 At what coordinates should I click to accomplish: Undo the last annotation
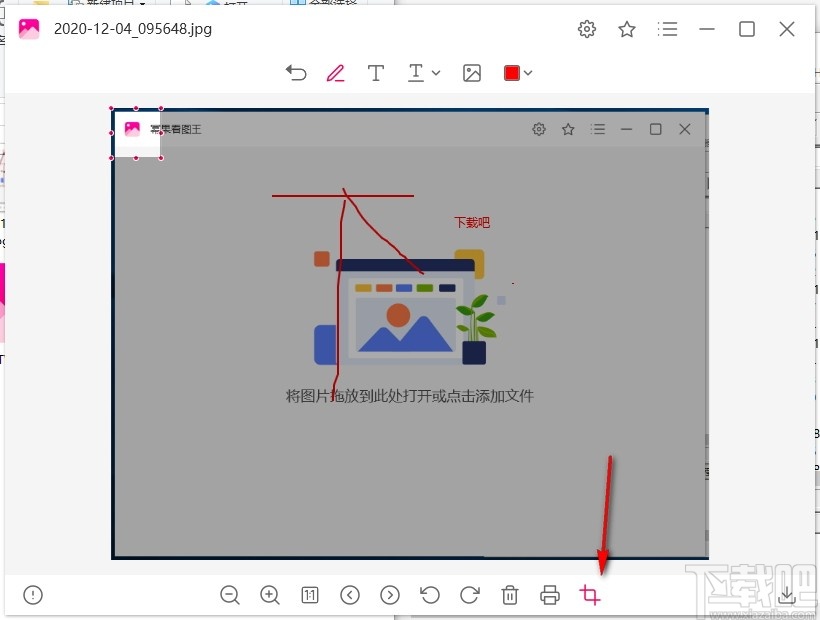pyautogui.click(x=296, y=72)
